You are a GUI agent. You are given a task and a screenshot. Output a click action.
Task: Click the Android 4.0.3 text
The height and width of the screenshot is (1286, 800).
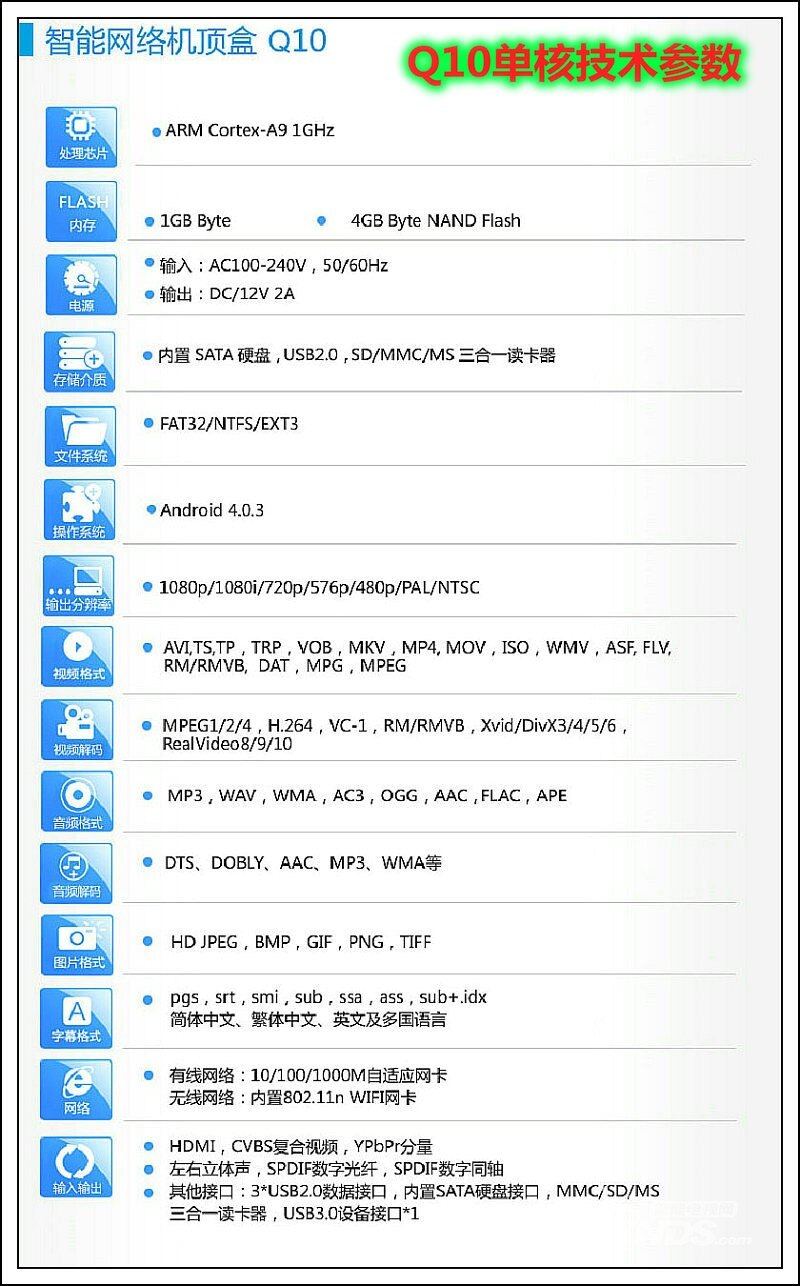pos(211,510)
